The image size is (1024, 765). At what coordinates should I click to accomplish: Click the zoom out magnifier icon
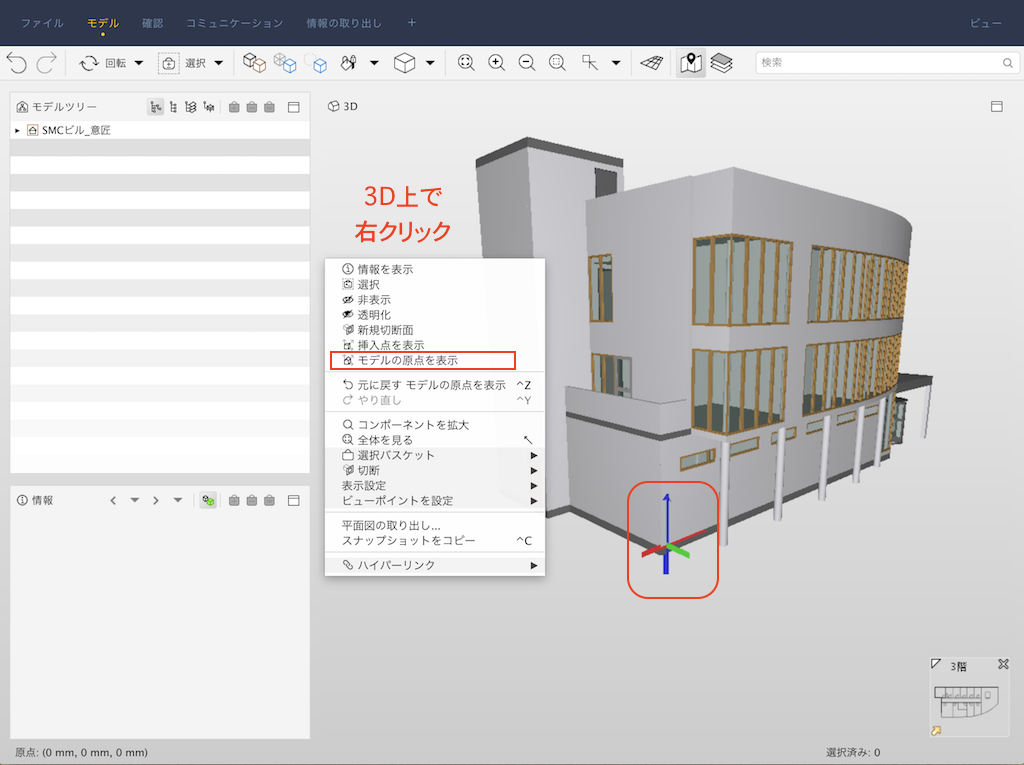click(x=526, y=63)
